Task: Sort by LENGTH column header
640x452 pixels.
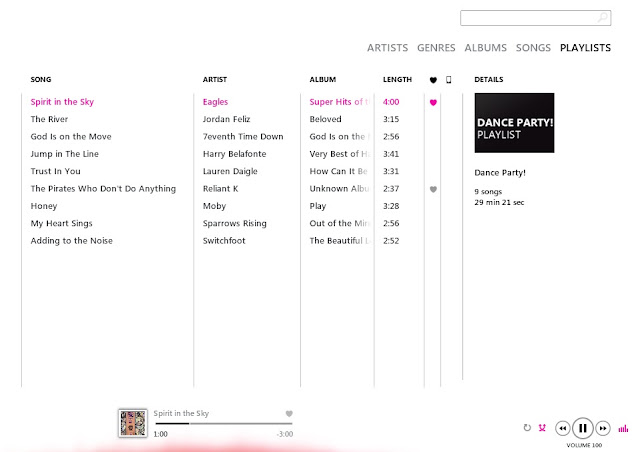Action: click(397, 79)
